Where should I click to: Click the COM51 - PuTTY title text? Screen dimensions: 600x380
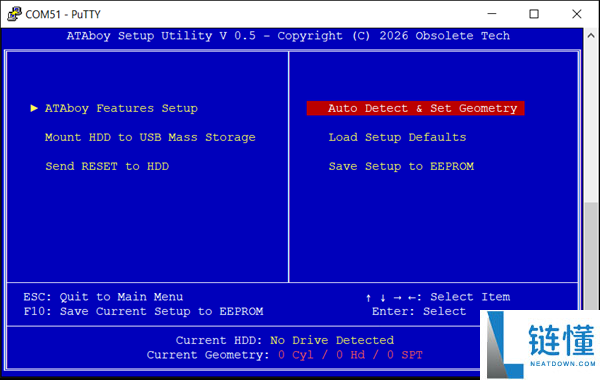63,15
